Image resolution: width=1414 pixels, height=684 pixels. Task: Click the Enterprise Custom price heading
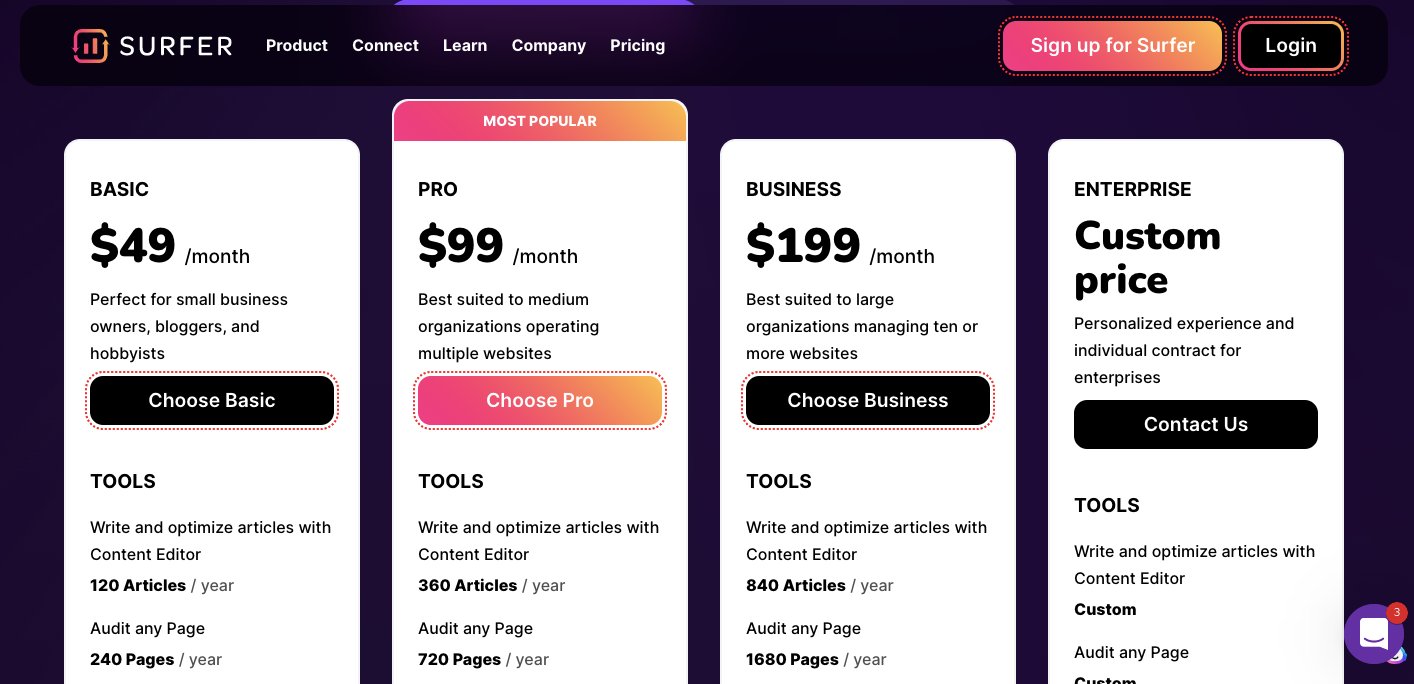[x=1148, y=258]
